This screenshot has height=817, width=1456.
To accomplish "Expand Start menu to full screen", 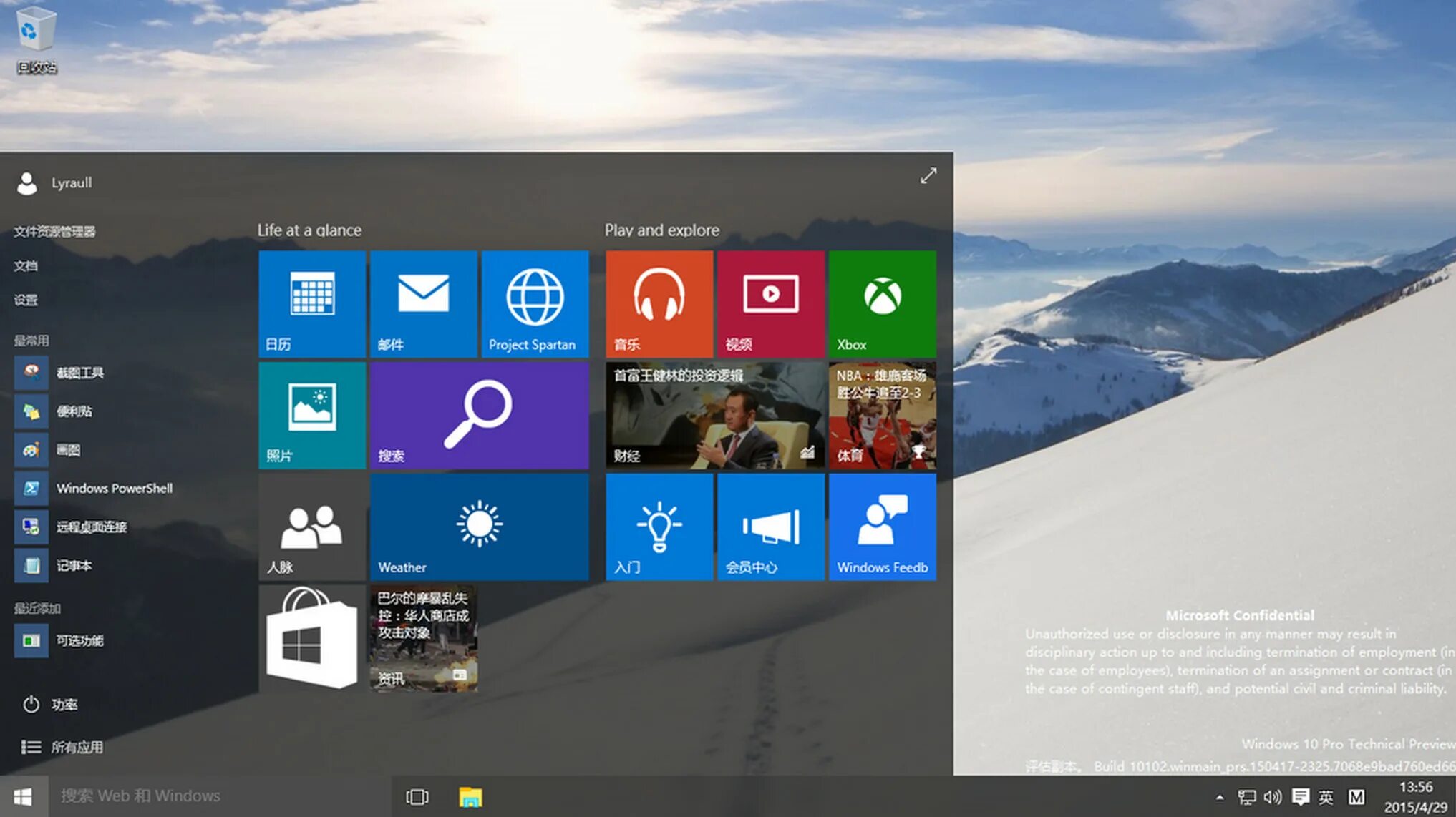I will pos(928,174).
